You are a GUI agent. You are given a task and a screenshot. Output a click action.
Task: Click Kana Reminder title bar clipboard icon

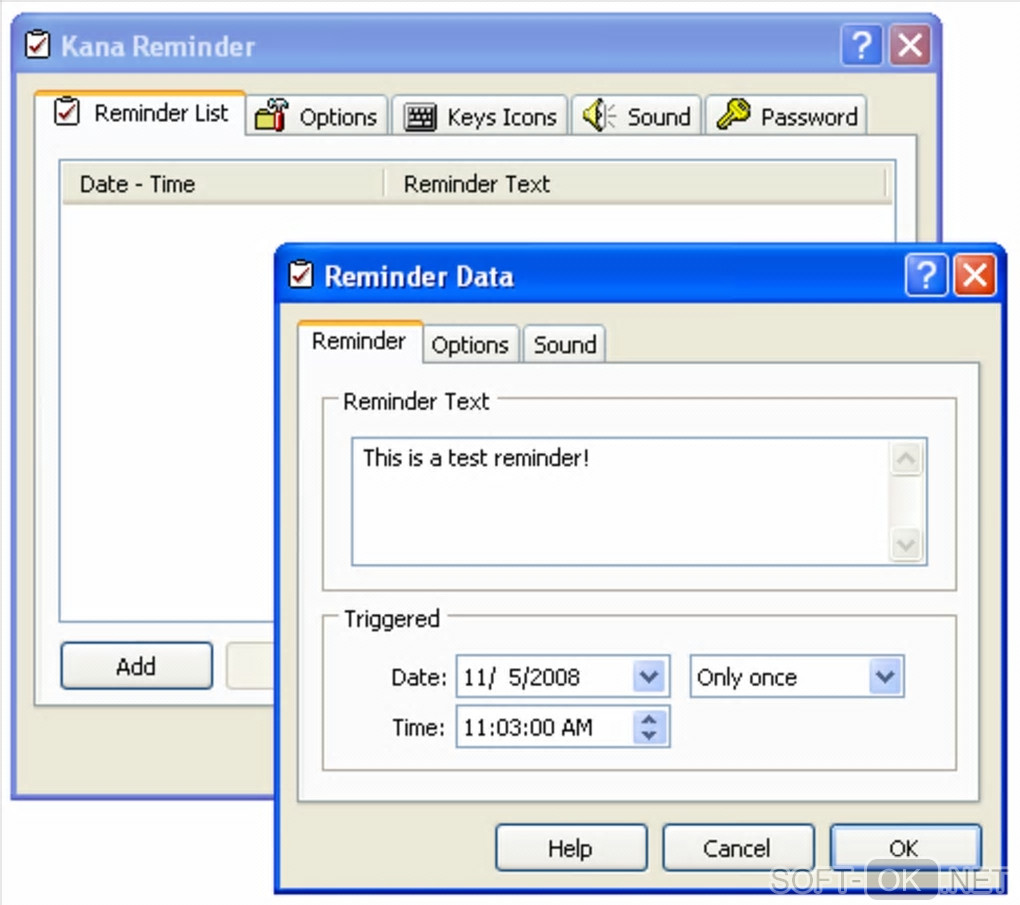click(37, 44)
